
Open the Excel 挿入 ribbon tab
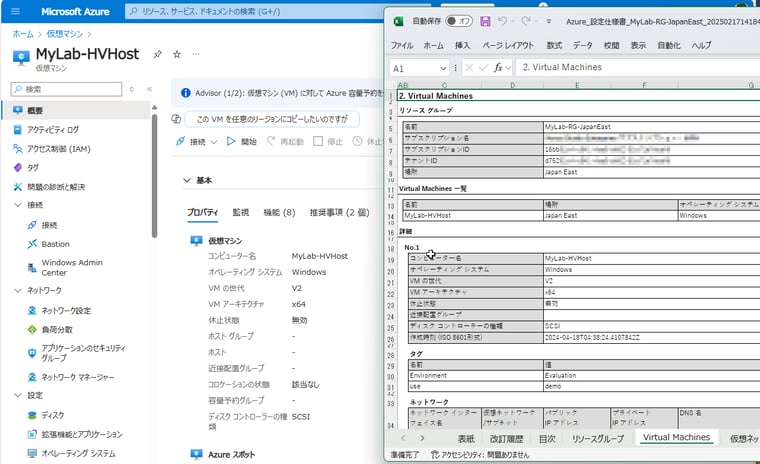click(462, 46)
